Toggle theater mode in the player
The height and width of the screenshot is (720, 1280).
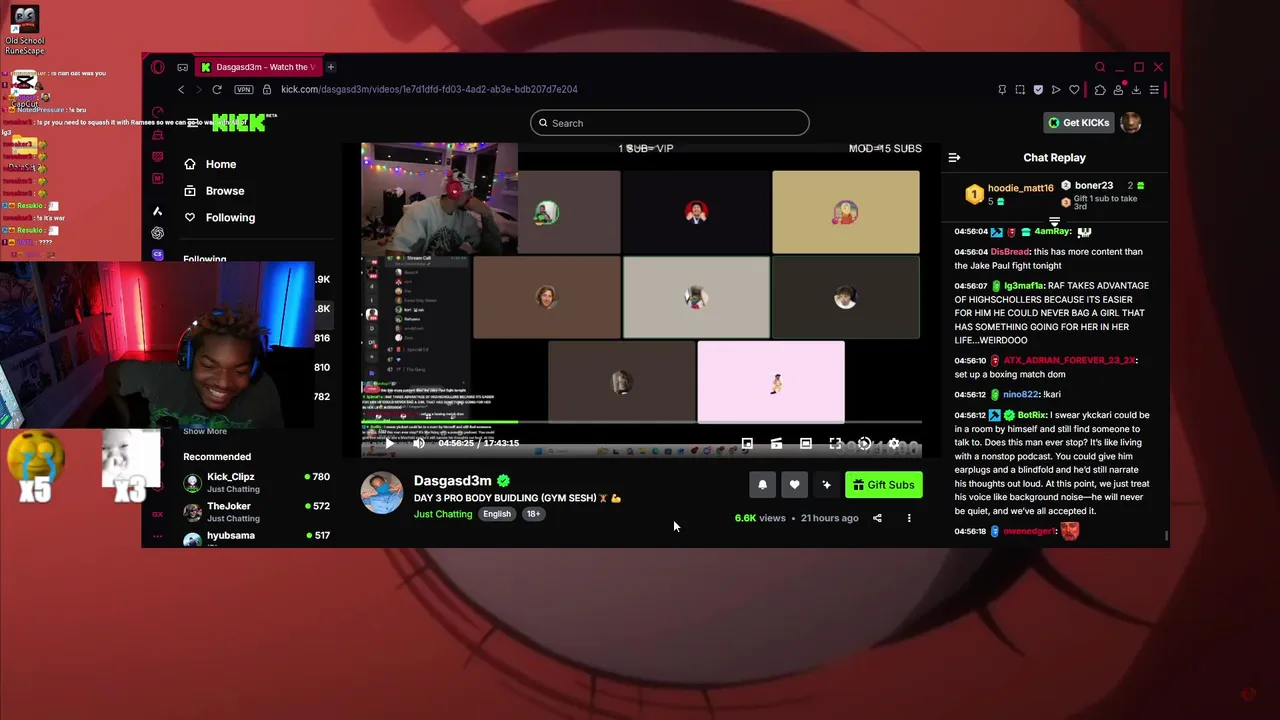click(x=806, y=443)
